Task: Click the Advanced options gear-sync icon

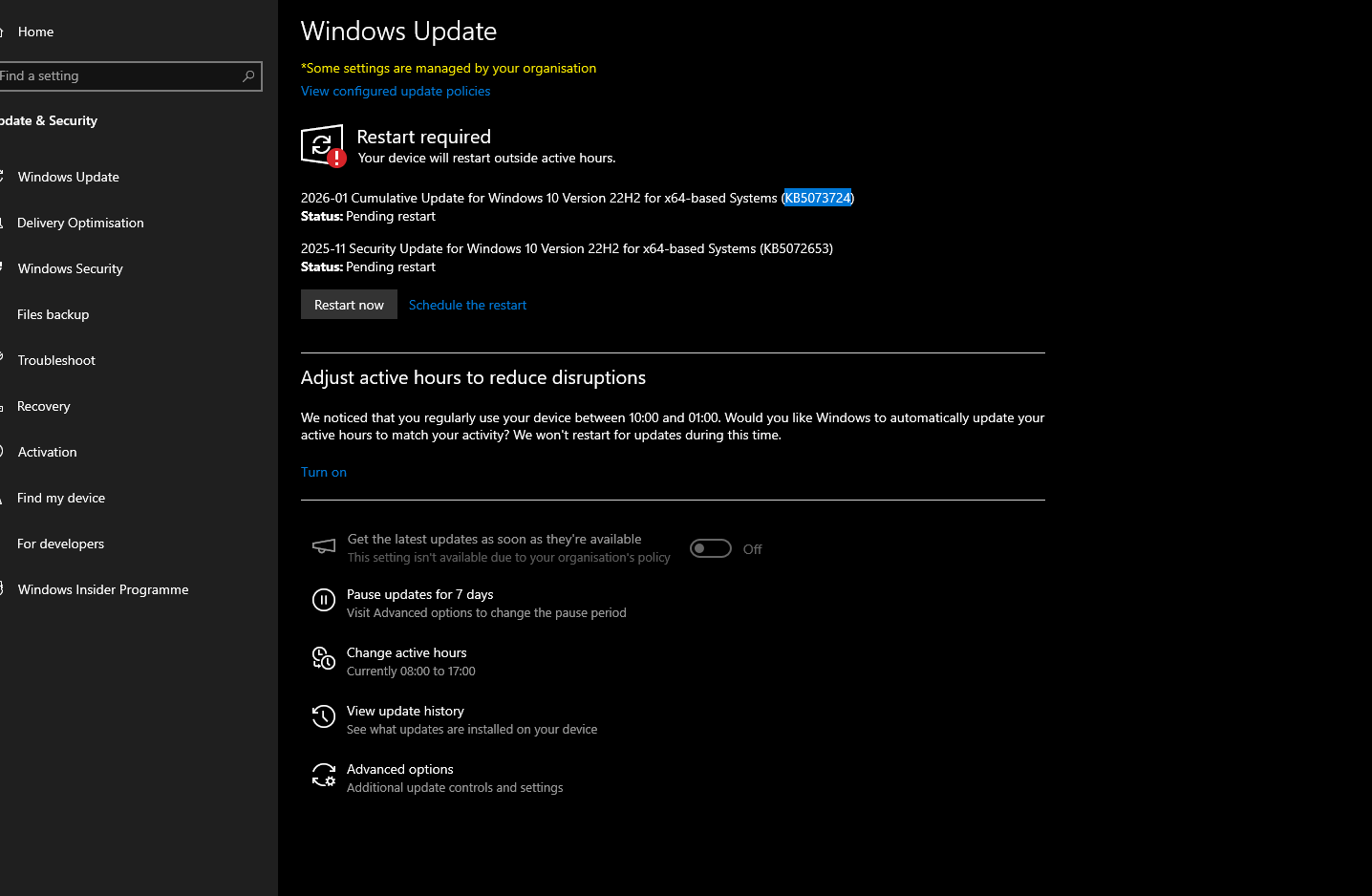Action: click(x=324, y=775)
